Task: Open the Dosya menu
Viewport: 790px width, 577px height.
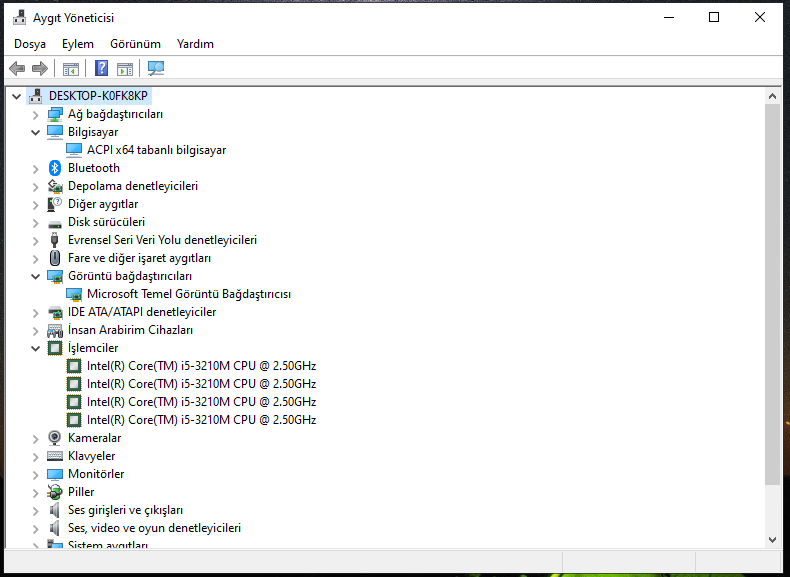Action: 30,44
